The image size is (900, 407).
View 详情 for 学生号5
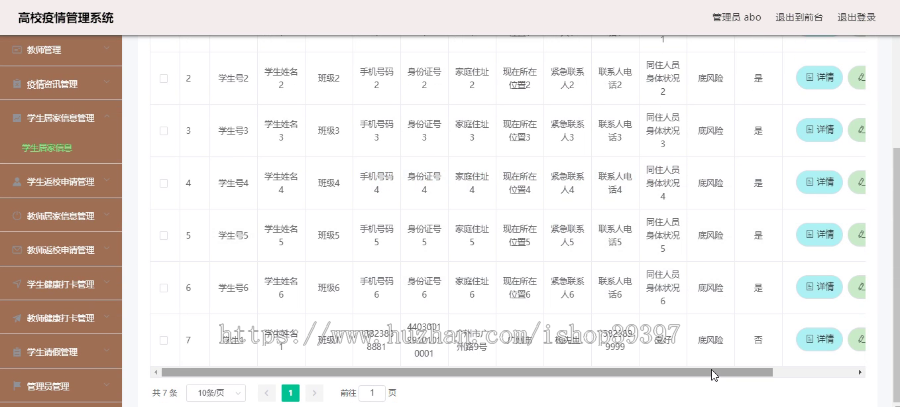[819, 234]
